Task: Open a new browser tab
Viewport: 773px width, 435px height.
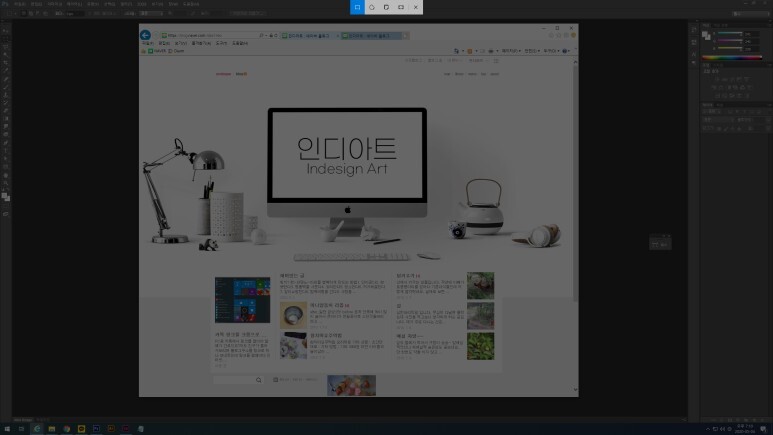Action: 405,36
